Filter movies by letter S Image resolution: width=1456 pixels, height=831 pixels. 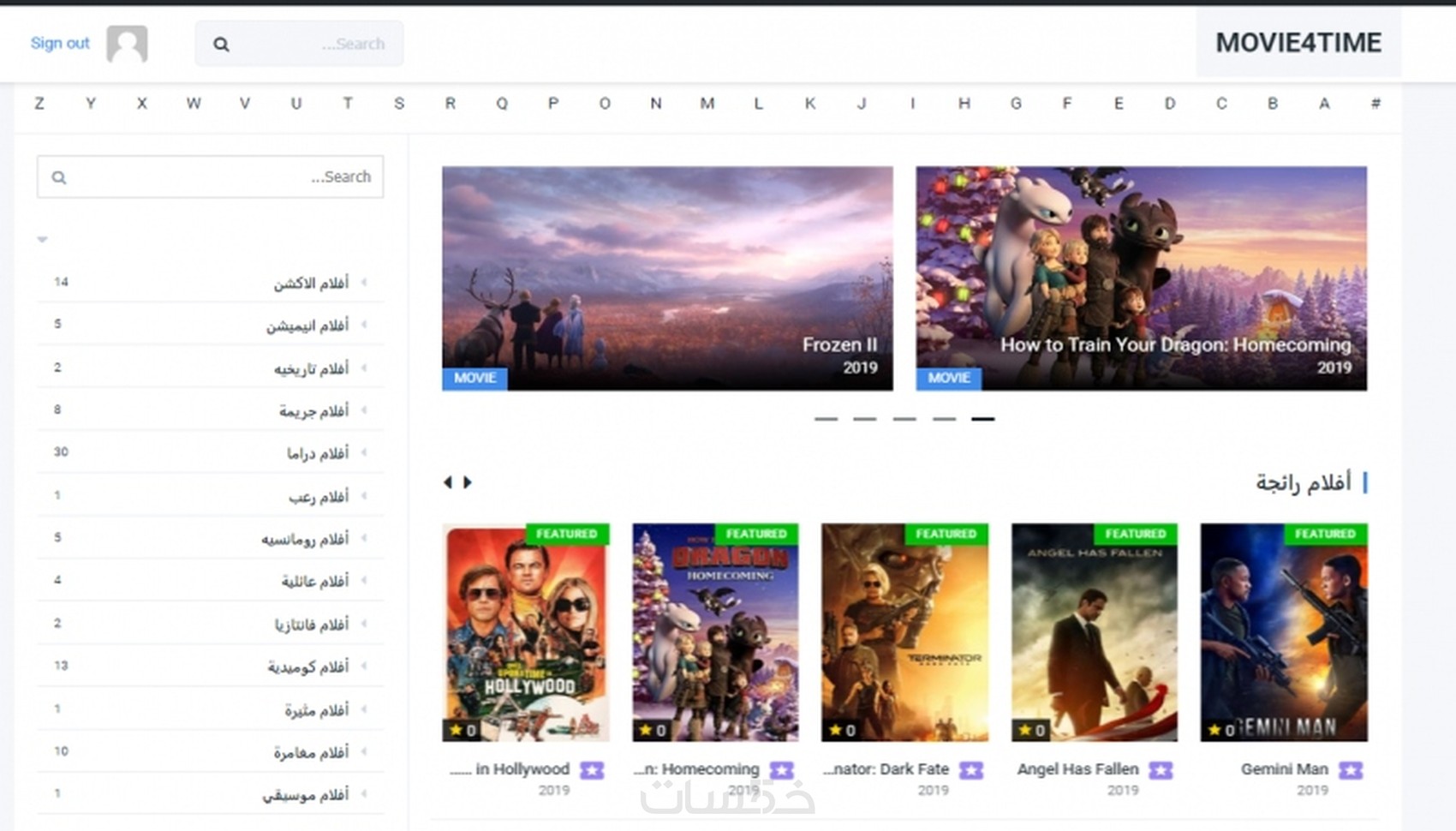(x=399, y=104)
